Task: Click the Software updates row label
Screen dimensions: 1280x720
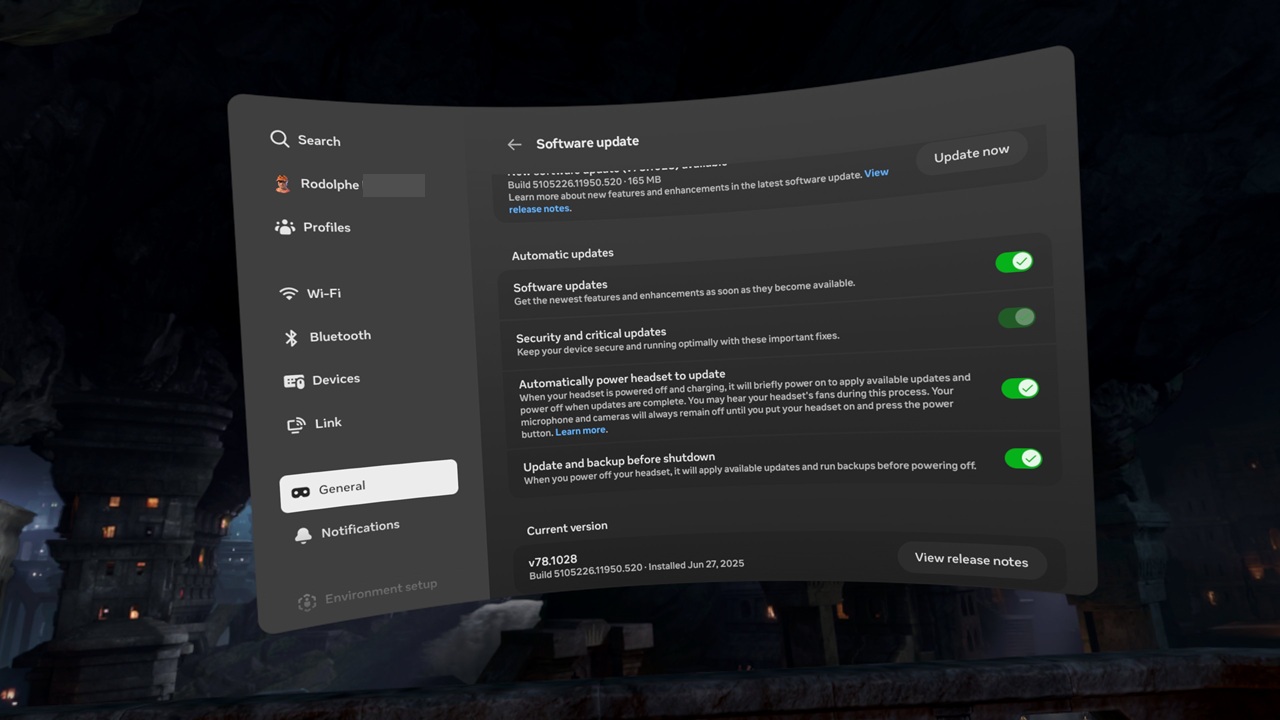Action: click(x=560, y=287)
